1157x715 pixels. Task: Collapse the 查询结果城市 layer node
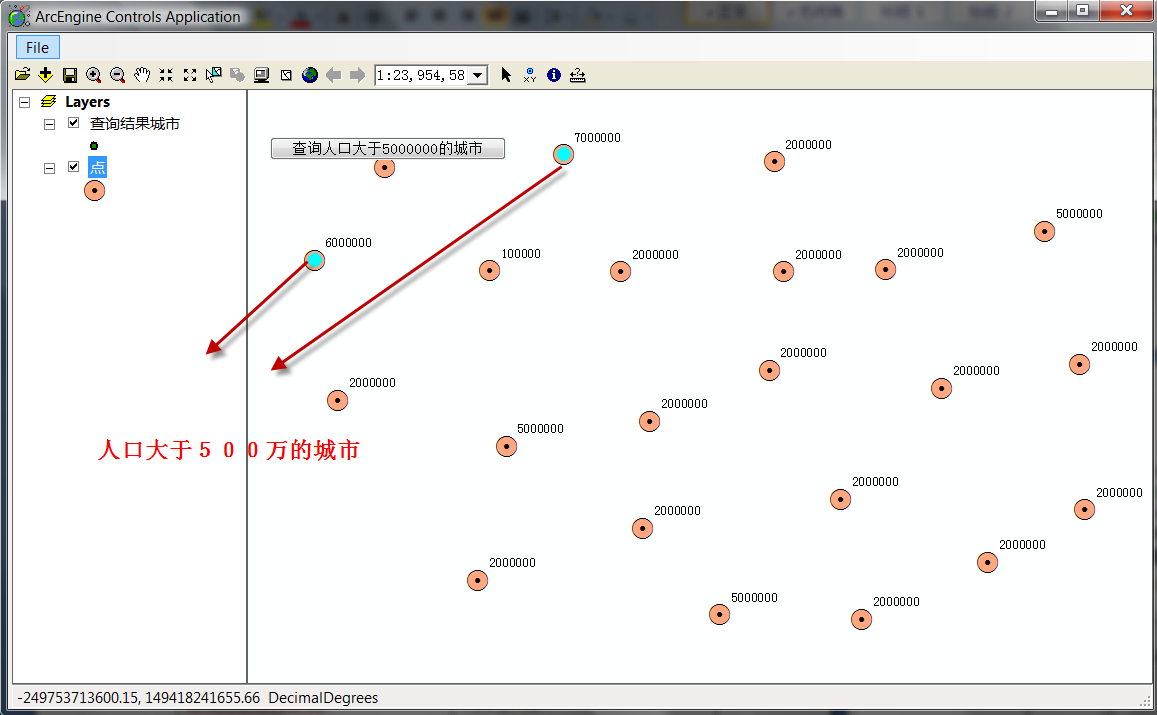(x=49, y=124)
